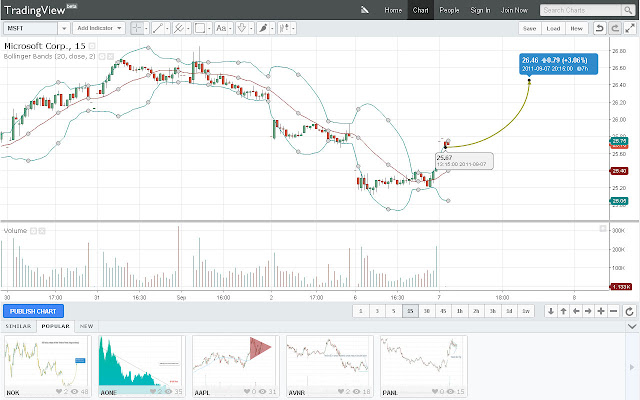Viewport: 640px width, 400px height.
Task: Expand text tool options arrow
Action: point(230,28)
